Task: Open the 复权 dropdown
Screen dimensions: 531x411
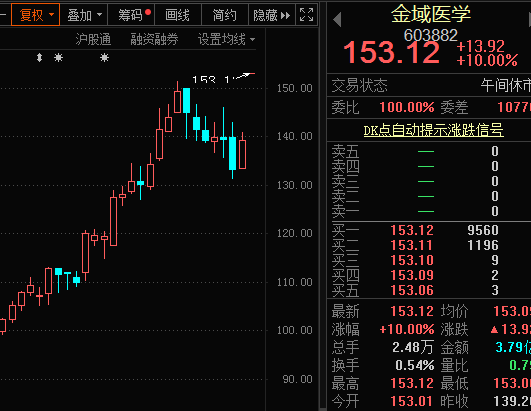Action: click(36, 15)
